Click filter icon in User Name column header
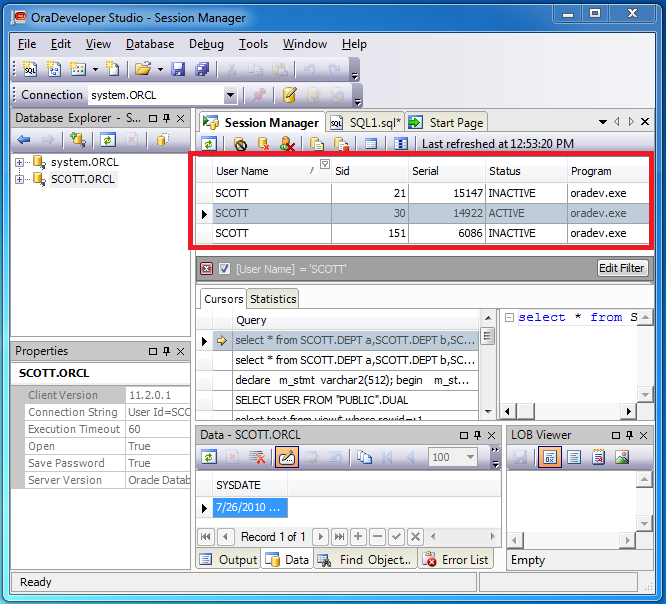 click(325, 164)
